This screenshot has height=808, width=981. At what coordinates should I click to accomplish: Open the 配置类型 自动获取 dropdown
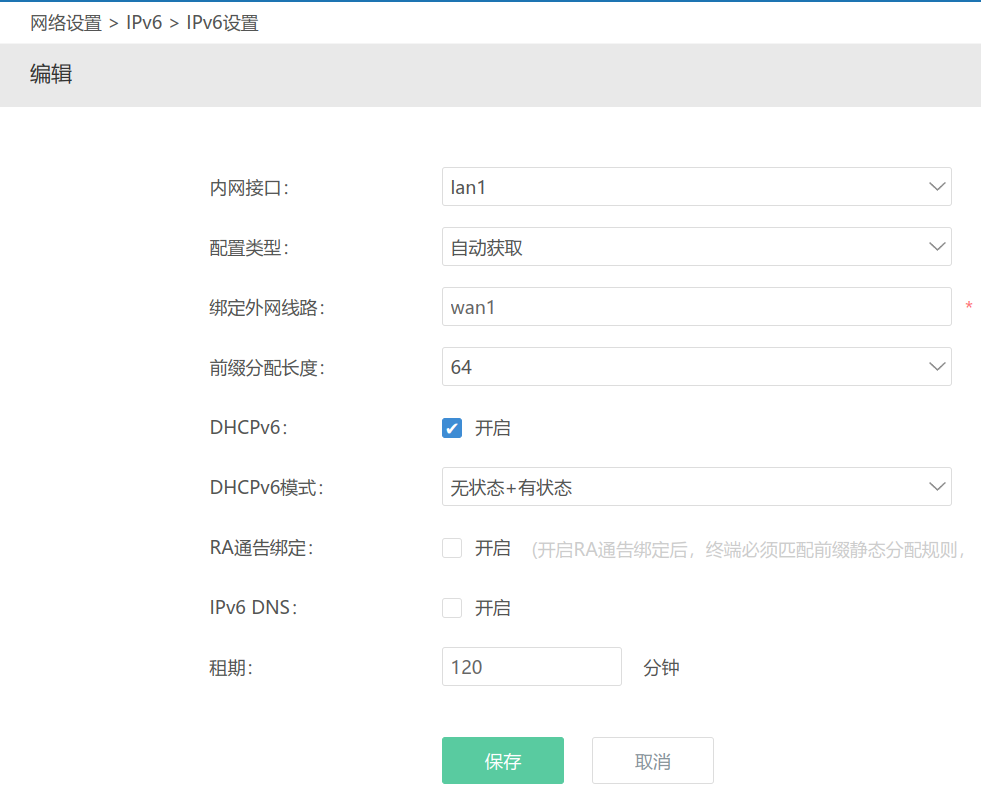coord(696,247)
